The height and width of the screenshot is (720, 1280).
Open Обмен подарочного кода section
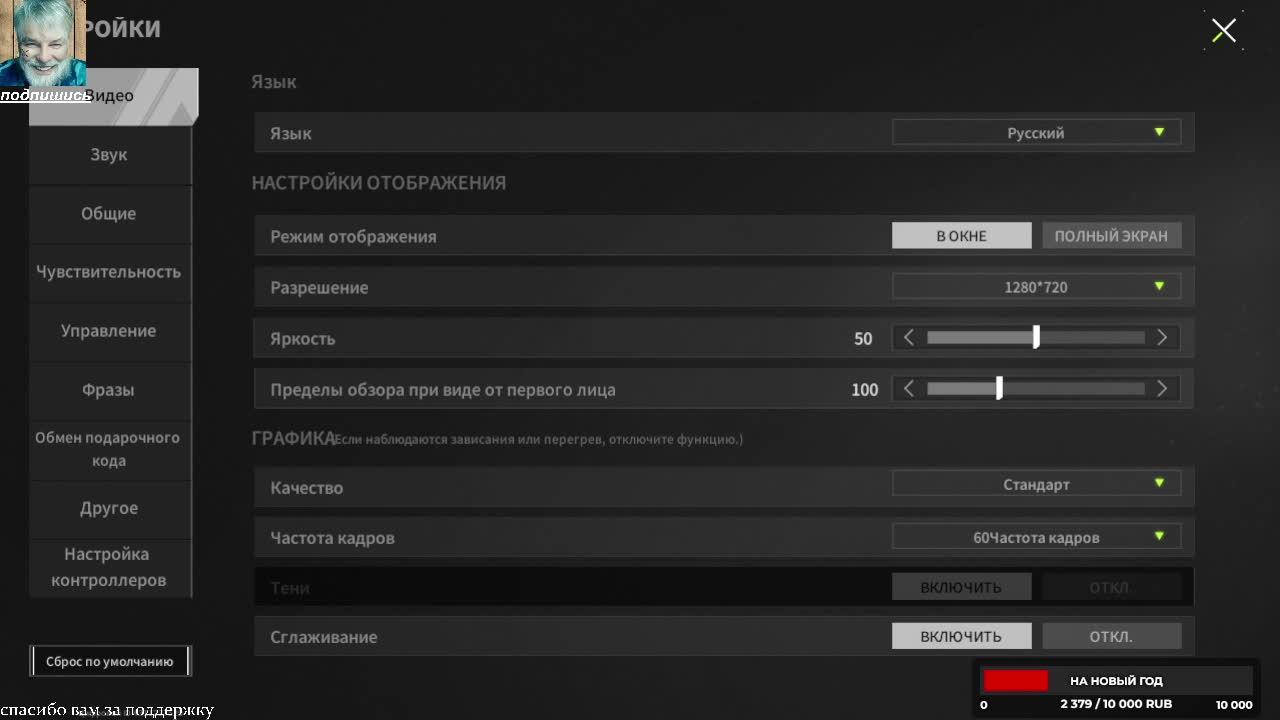pos(109,449)
